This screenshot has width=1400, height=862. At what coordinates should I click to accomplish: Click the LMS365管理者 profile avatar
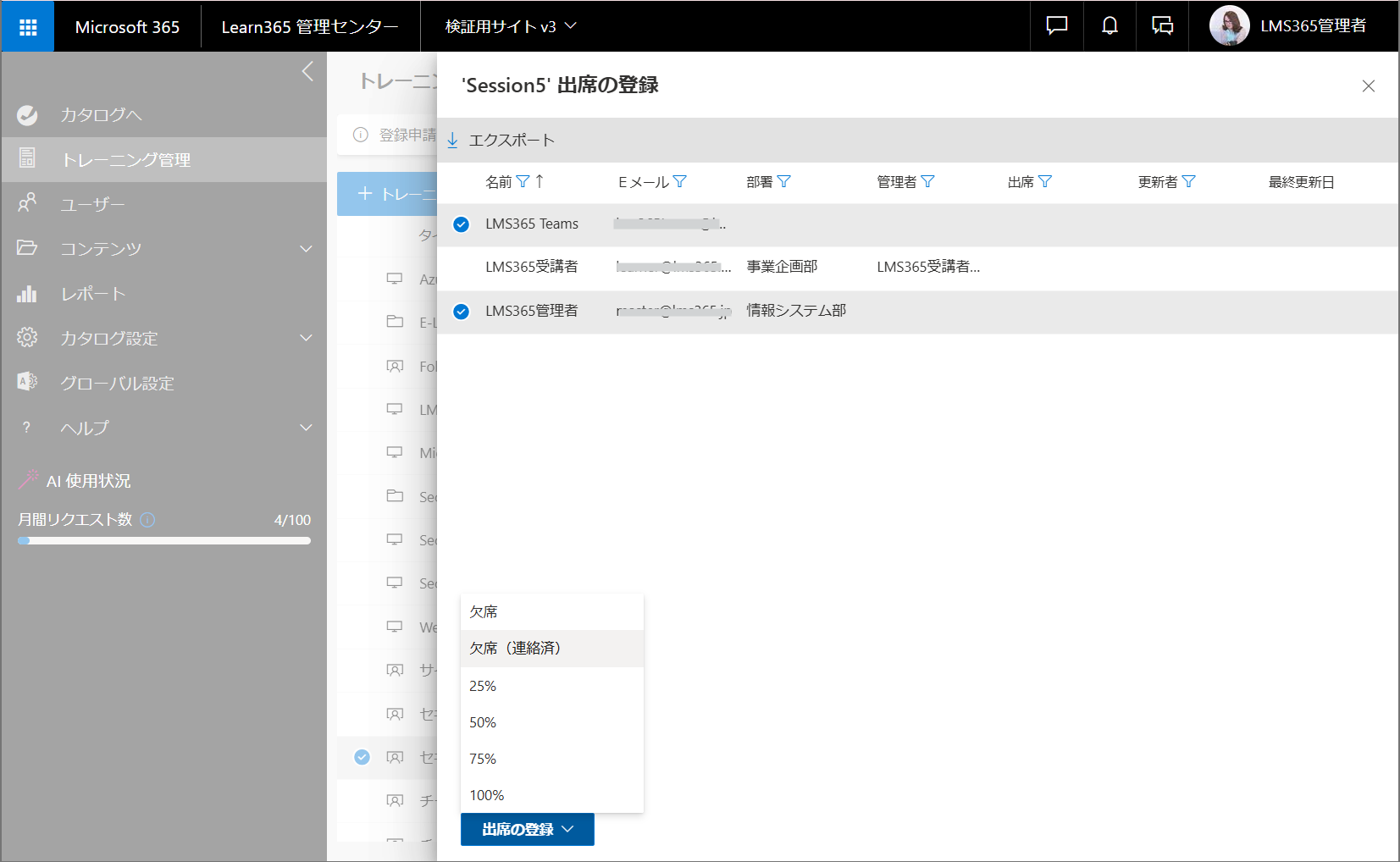[x=1229, y=26]
